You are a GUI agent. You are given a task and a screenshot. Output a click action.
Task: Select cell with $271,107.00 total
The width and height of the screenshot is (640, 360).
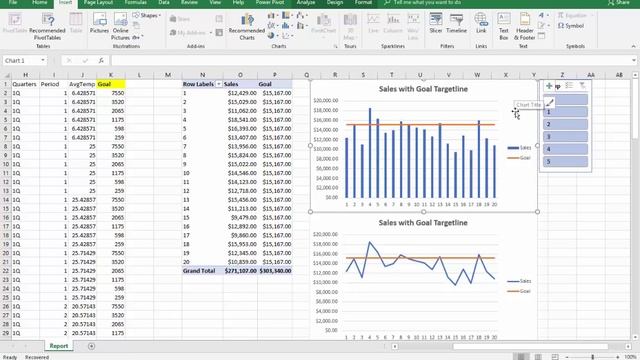tap(240, 271)
